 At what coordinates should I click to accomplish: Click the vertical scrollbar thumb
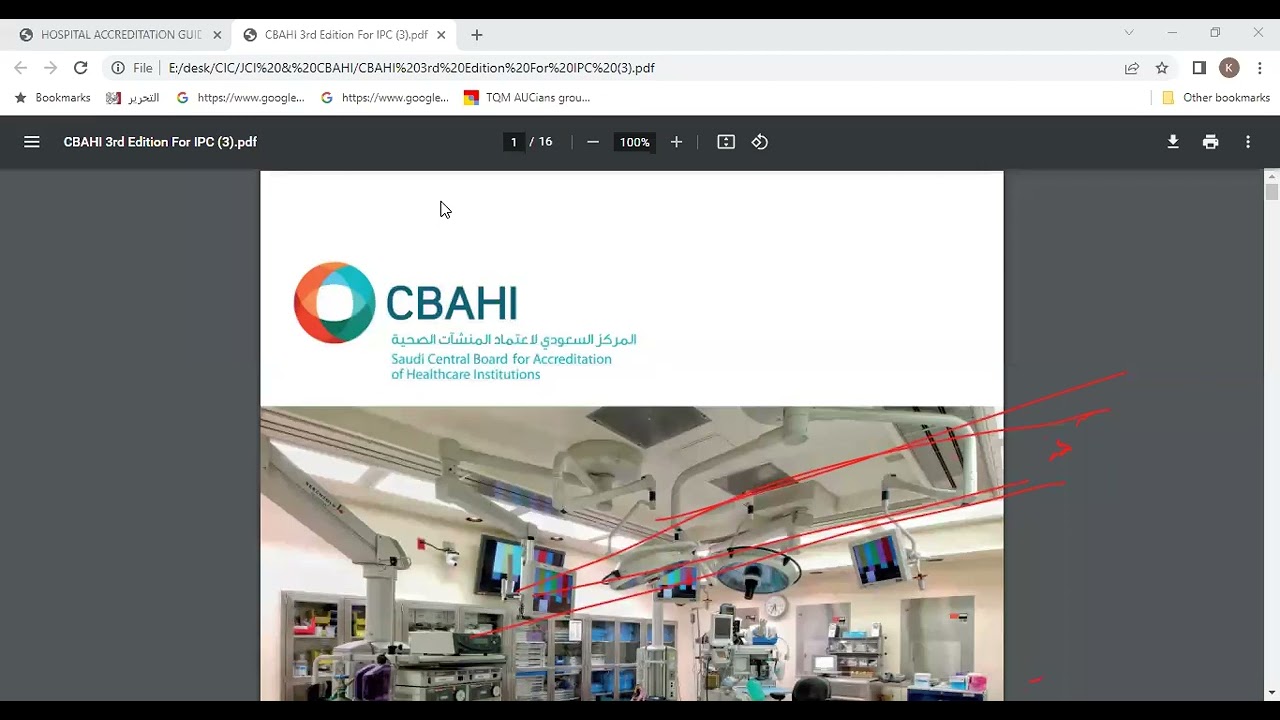pyautogui.click(x=1271, y=192)
